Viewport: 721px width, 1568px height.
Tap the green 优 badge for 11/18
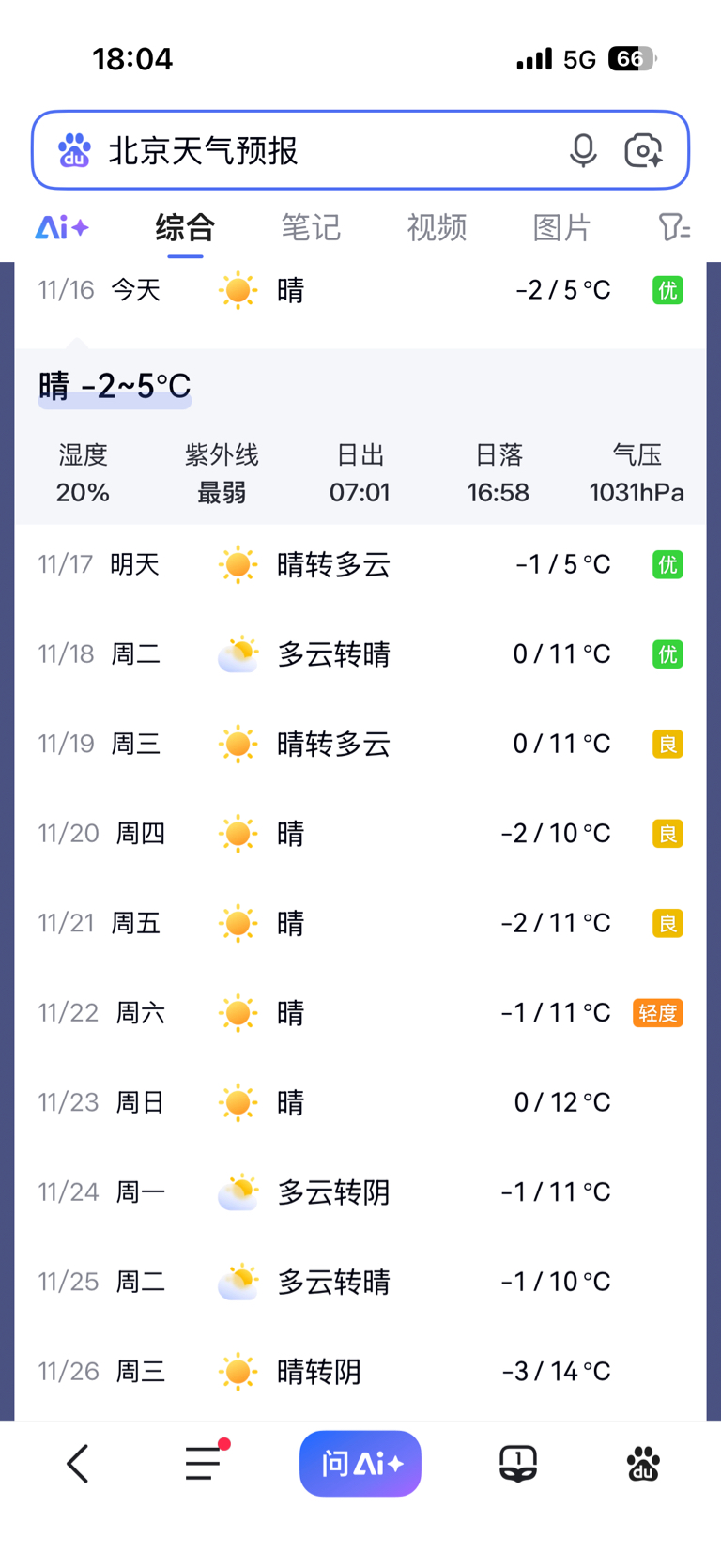[667, 654]
